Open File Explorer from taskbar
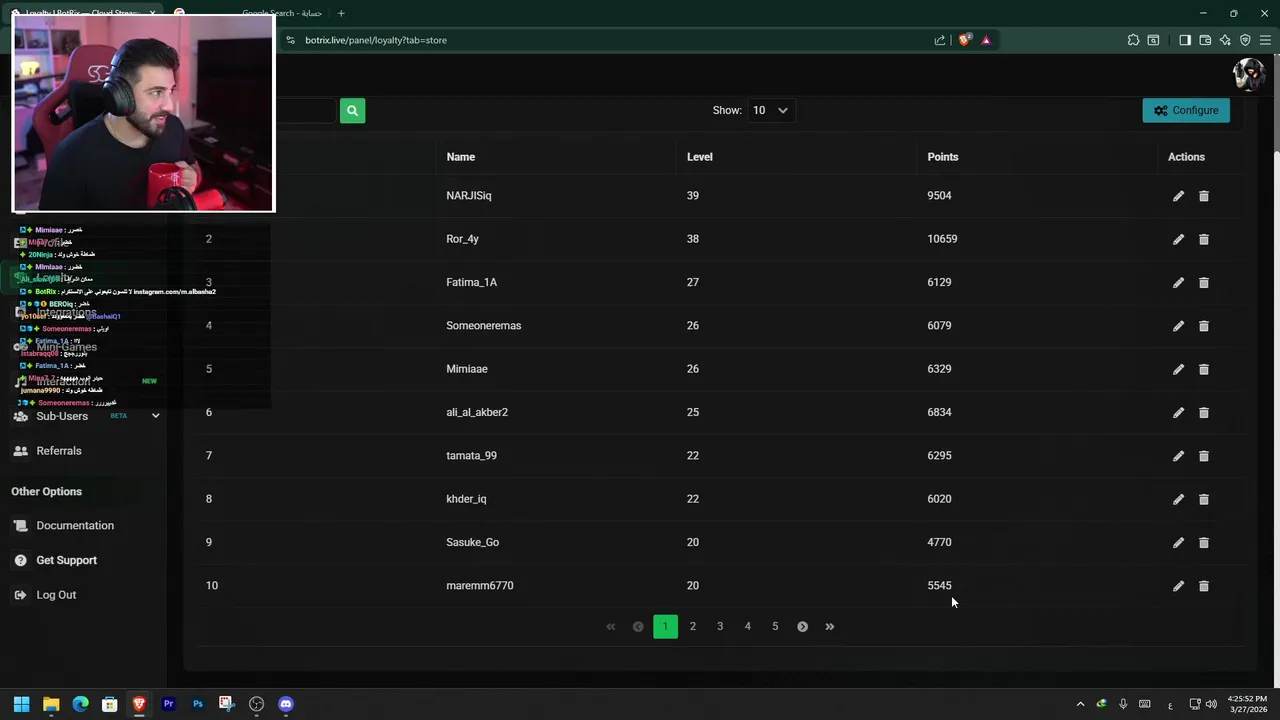Viewport: 1280px width, 720px height. pos(51,704)
